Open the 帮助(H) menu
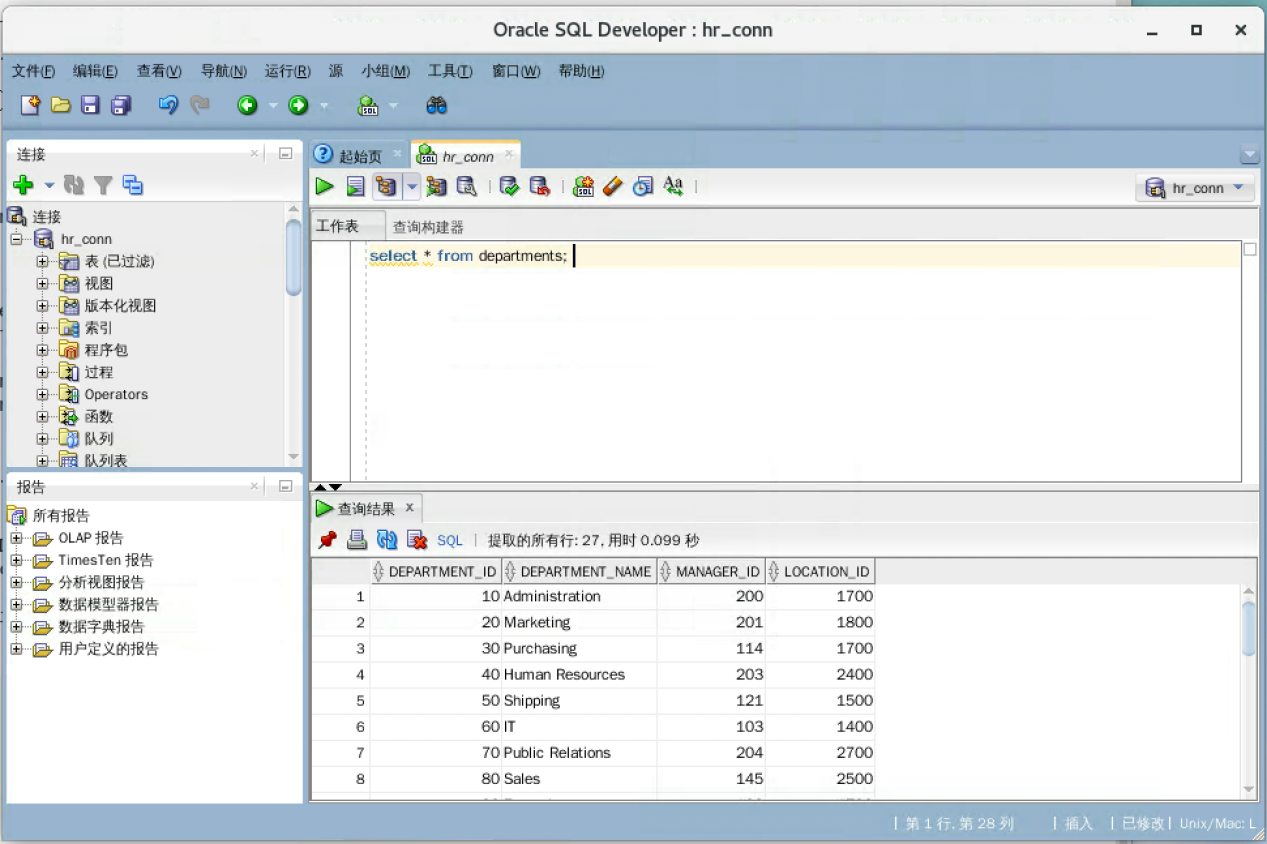1267x844 pixels. 581,71
